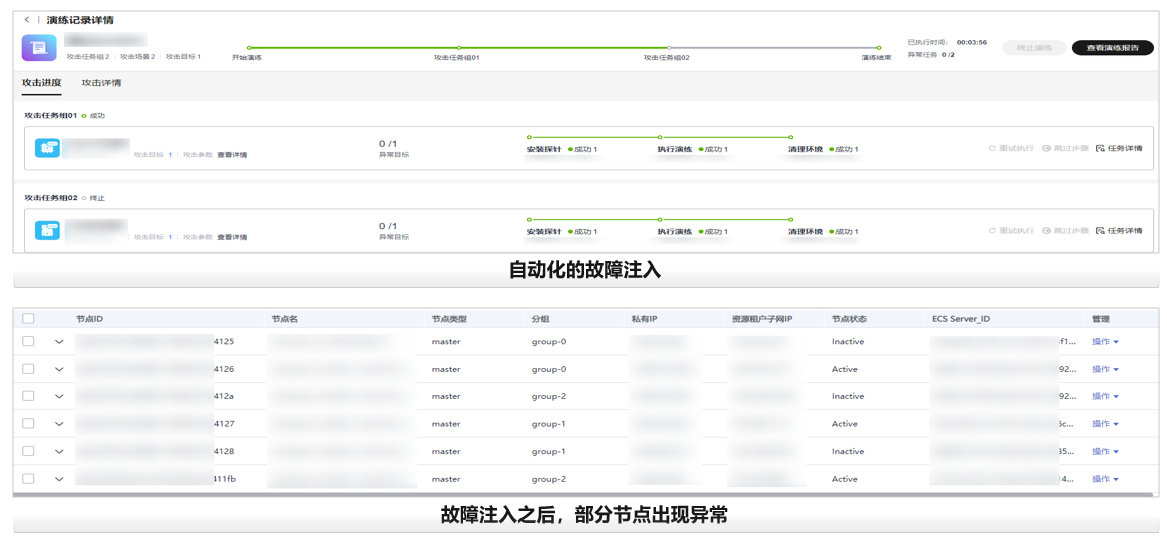Screen dimensions: 1167x541
Task: Check the box for node ending 4125
Action: (28, 342)
